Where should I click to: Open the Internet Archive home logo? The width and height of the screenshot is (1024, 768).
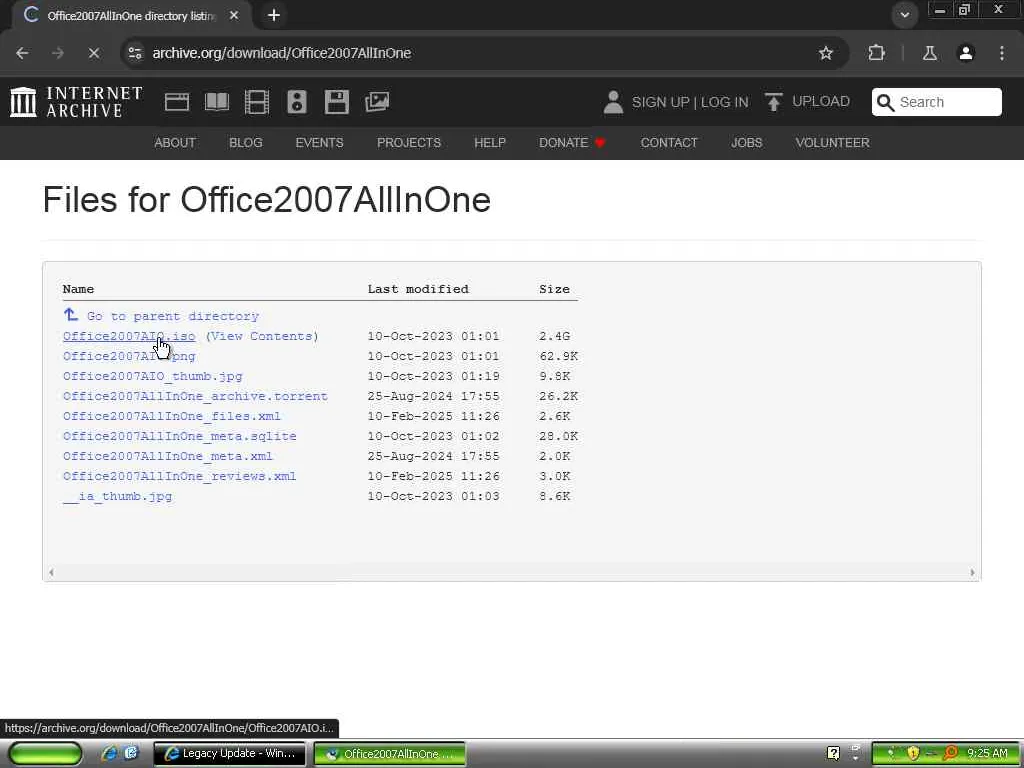(76, 102)
